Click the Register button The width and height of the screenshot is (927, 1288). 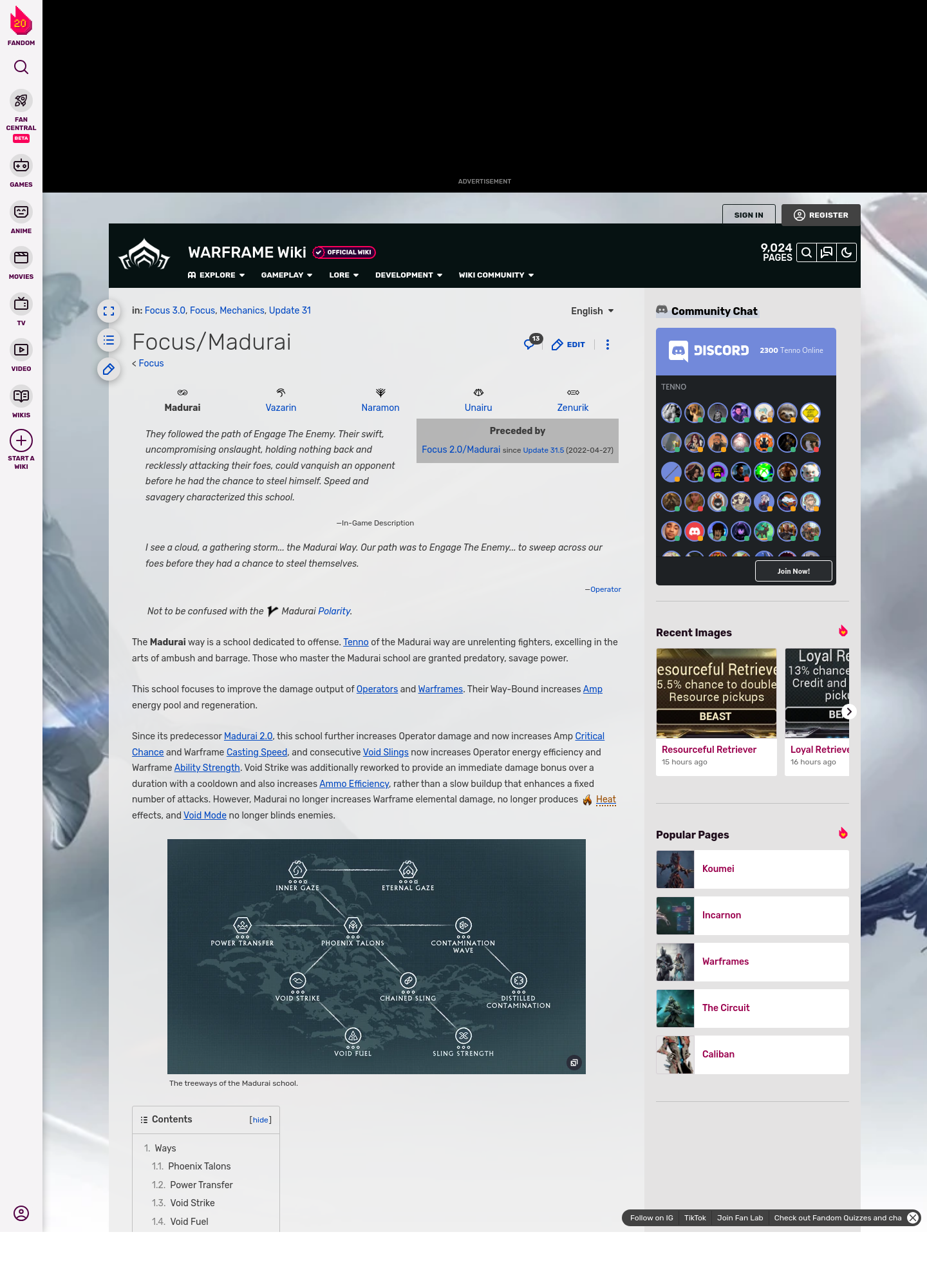(x=821, y=215)
